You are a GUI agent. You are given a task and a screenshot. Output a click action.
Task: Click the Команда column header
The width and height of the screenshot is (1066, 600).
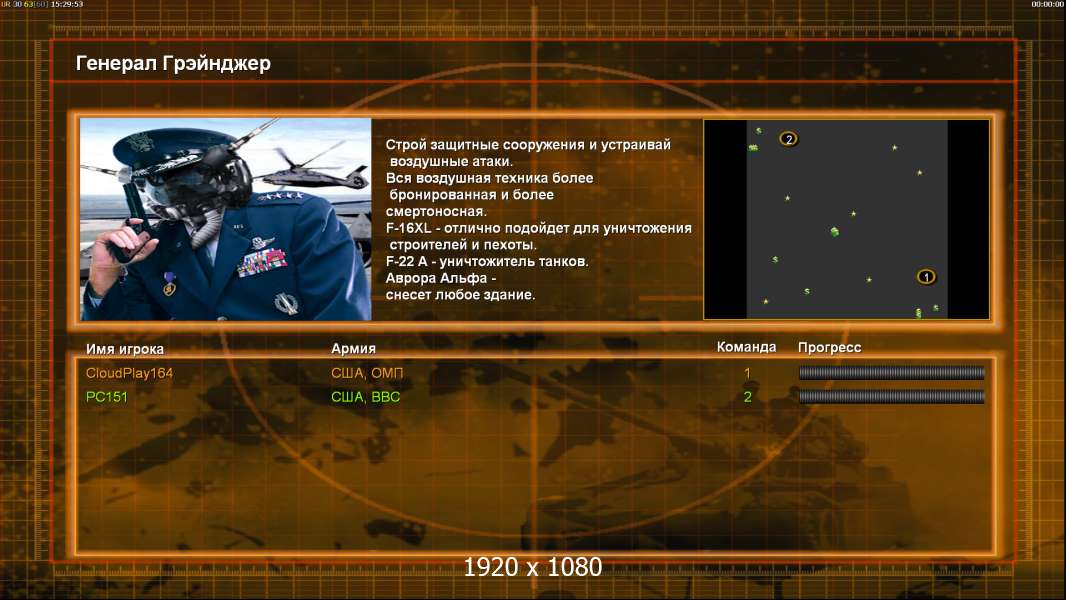click(746, 347)
